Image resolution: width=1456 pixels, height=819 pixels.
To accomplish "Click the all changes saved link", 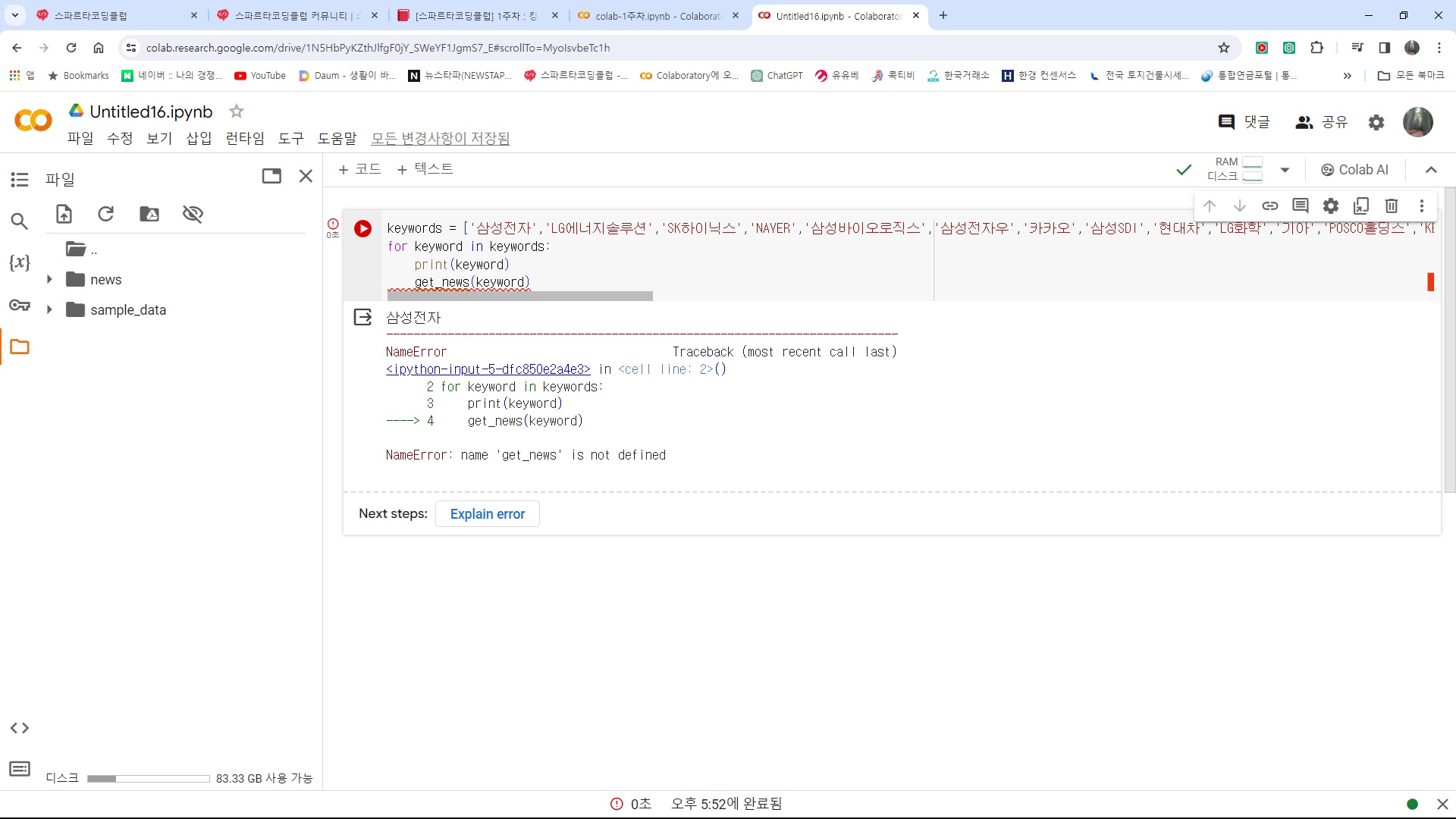I will [441, 138].
